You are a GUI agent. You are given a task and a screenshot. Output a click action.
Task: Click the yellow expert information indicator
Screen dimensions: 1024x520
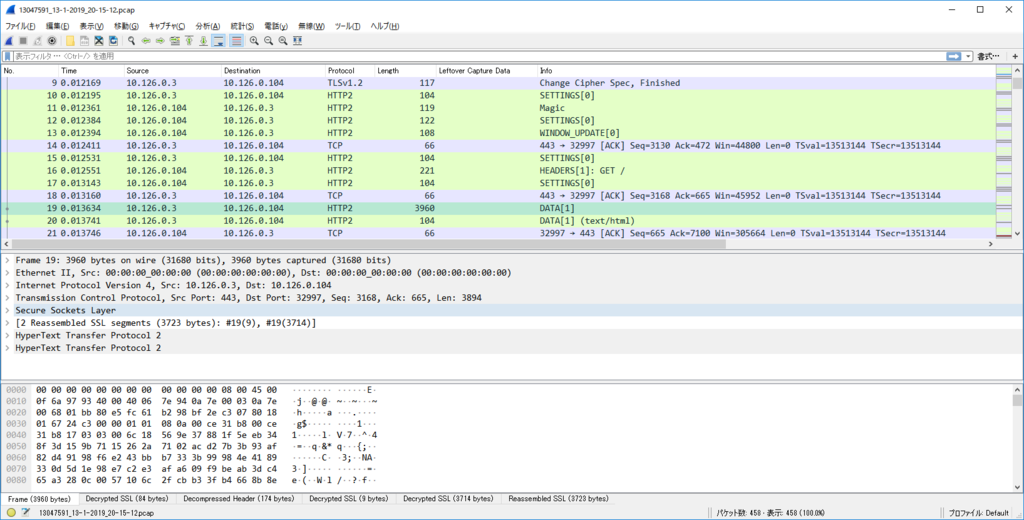pos(11,513)
